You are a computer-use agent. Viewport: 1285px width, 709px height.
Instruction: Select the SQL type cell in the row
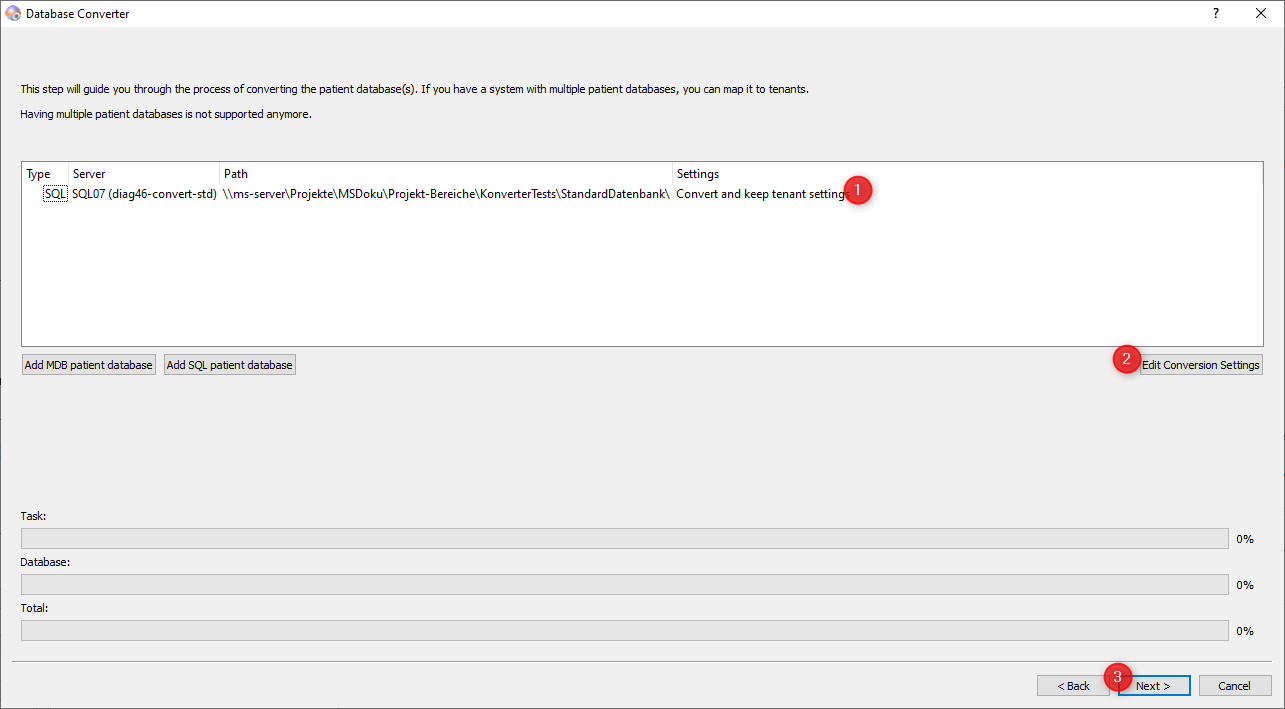[55, 194]
